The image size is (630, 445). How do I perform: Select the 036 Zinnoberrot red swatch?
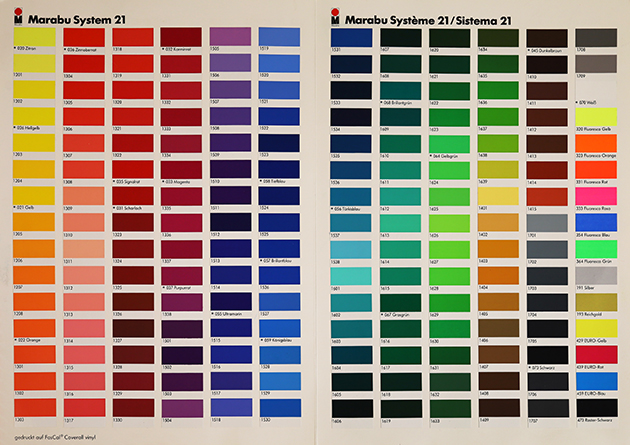click(x=84, y=37)
